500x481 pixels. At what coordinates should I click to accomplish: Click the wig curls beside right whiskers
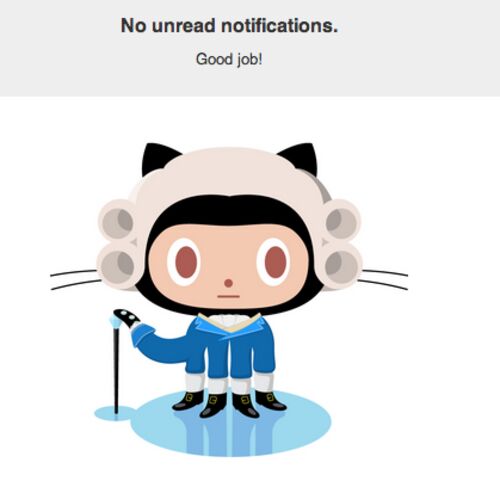342,243
